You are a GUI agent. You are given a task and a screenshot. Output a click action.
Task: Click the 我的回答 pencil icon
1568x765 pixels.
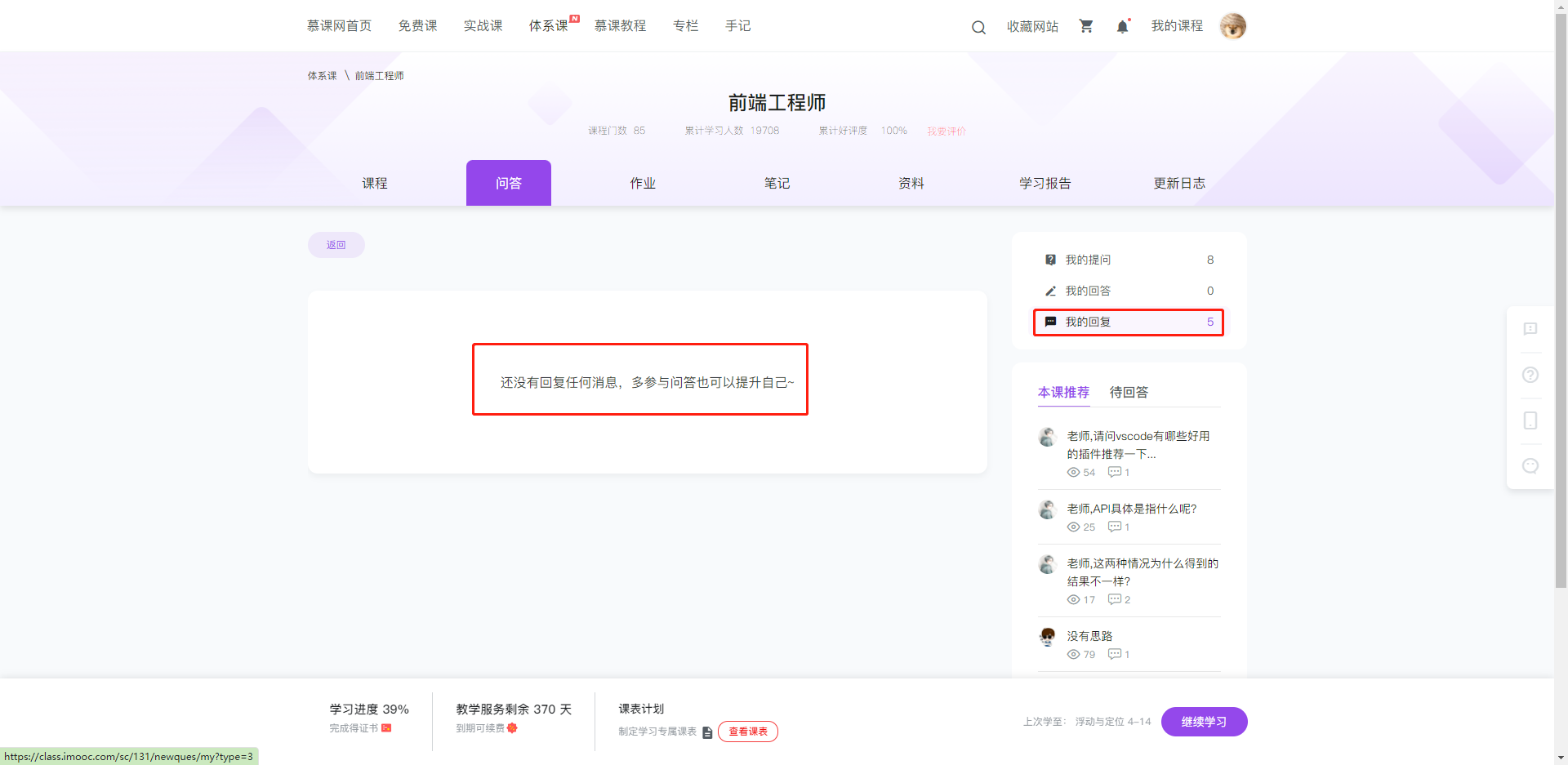[x=1051, y=291]
